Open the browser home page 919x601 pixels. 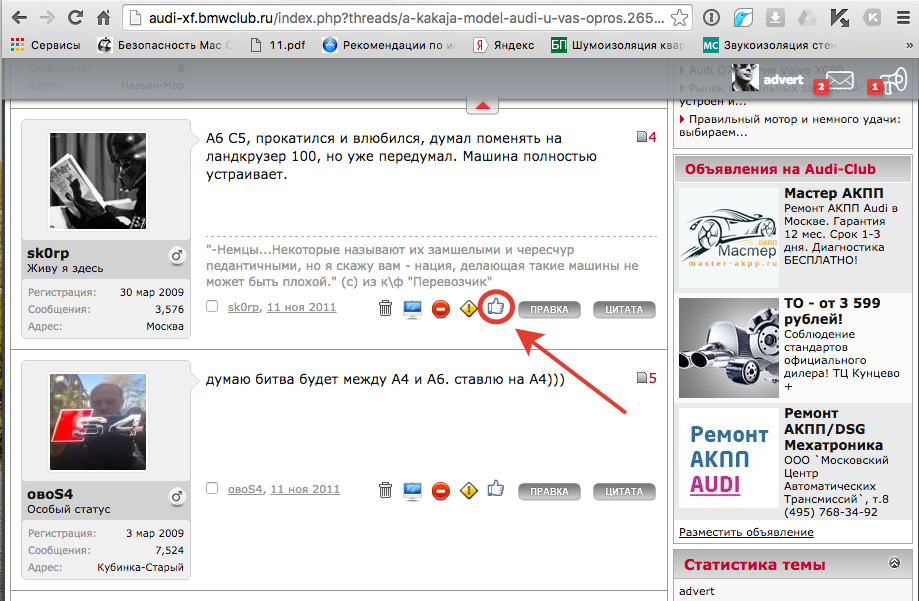click(x=104, y=18)
